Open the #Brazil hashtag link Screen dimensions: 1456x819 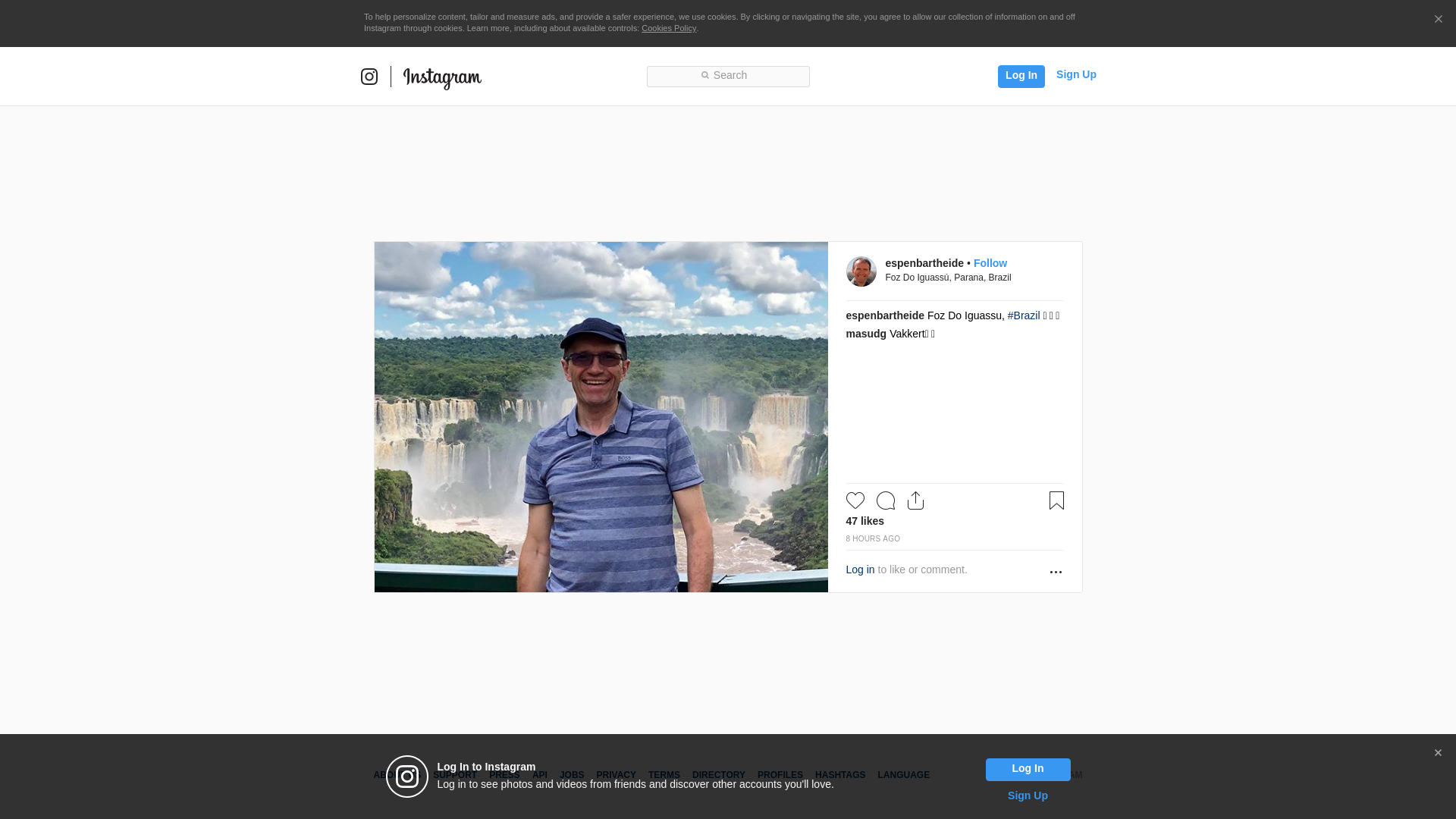pyautogui.click(x=1023, y=315)
